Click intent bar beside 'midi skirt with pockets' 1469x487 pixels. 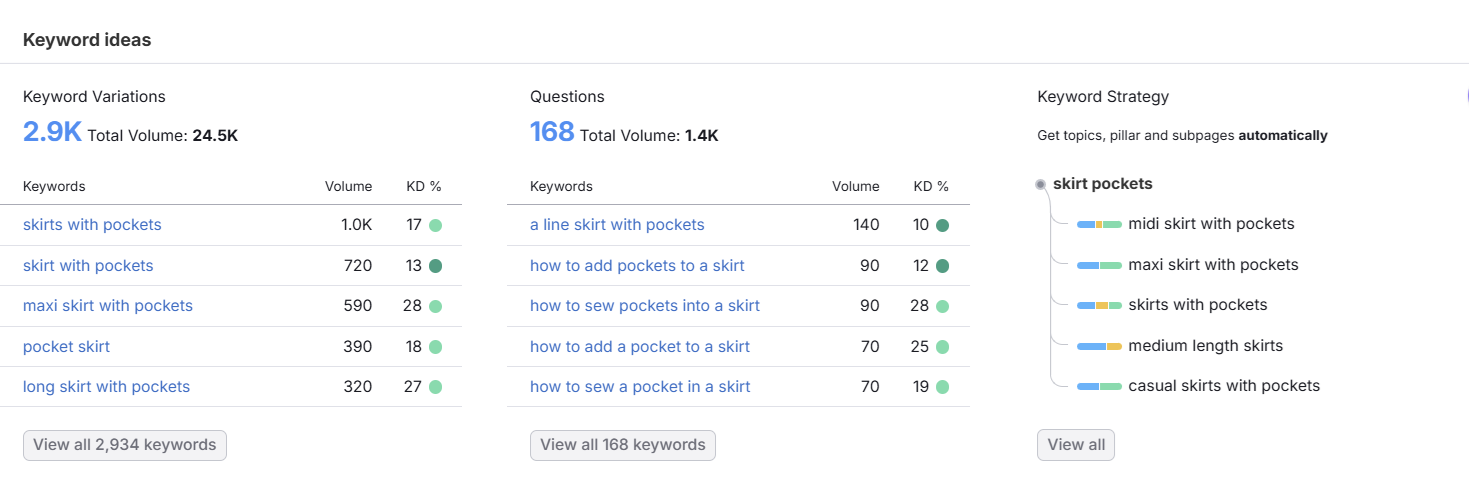click(x=1099, y=225)
